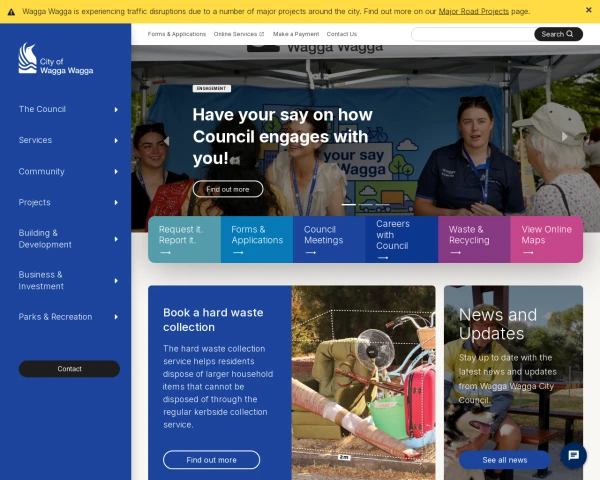The width and height of the screenshot is (600, 480).
Task: Open Business & Investment menu item
Action: [41, 281]
